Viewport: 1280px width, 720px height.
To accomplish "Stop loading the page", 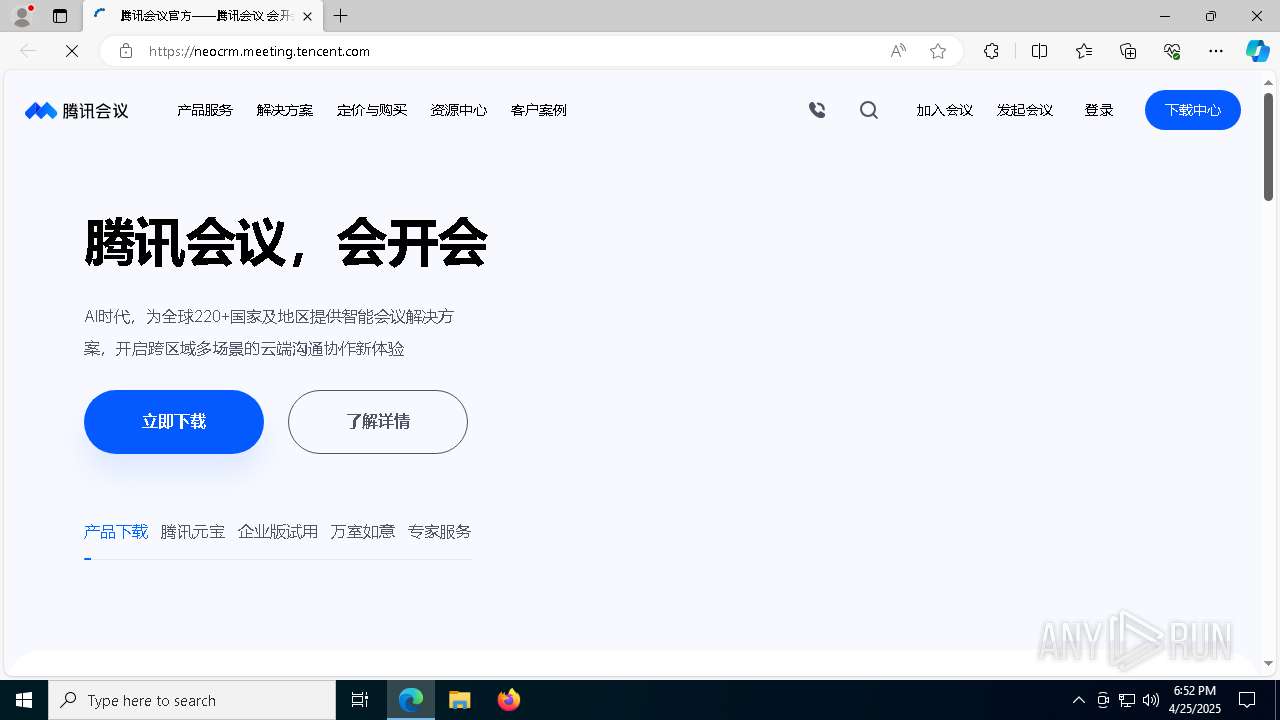I will 72,51.
